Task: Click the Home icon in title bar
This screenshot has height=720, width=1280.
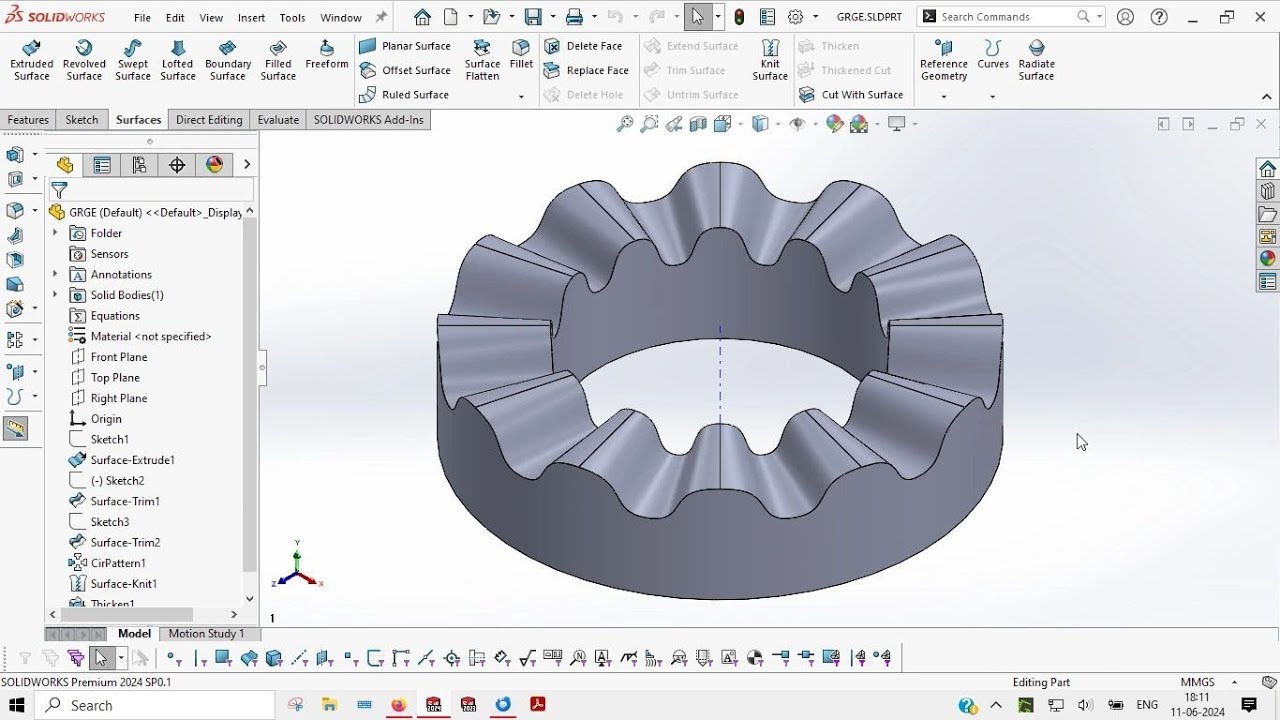Action: (422, 17)
